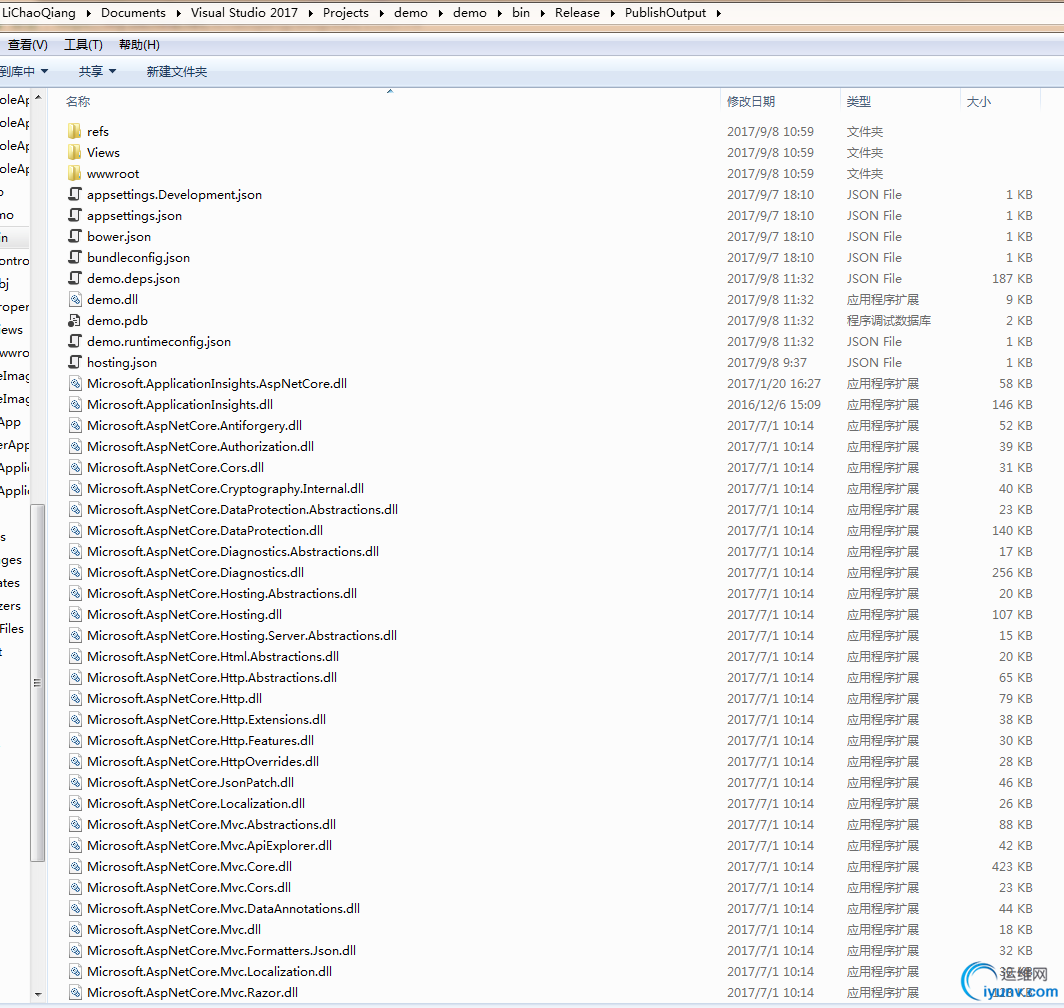Viewport: 1064px width, 1008px height.
Task: Select Microsoft.AspNetCore.Mvc.ApiExplorer.dll file name
Action: pyautogui.click(x=210, y=846)
